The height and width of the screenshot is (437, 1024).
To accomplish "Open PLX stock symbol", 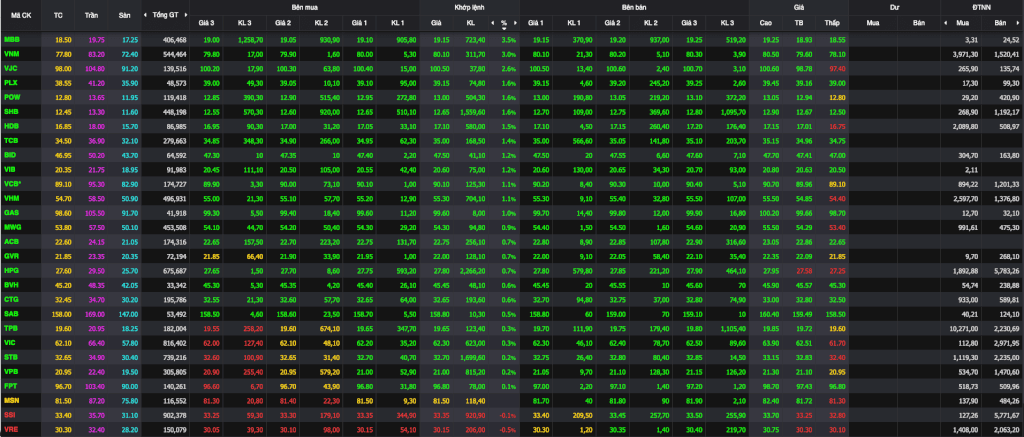I will click(x=11, y=83).
